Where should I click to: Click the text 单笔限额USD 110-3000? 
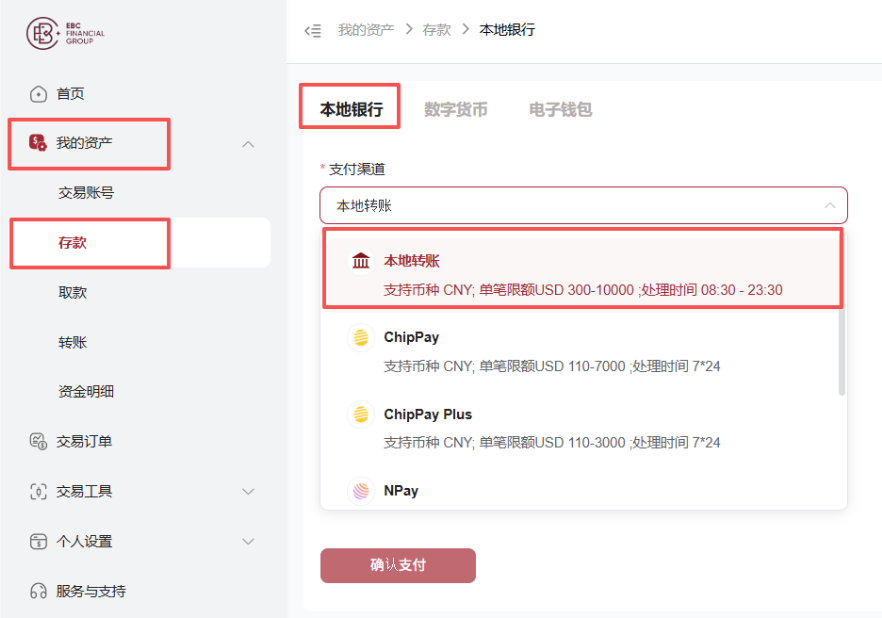552,443
